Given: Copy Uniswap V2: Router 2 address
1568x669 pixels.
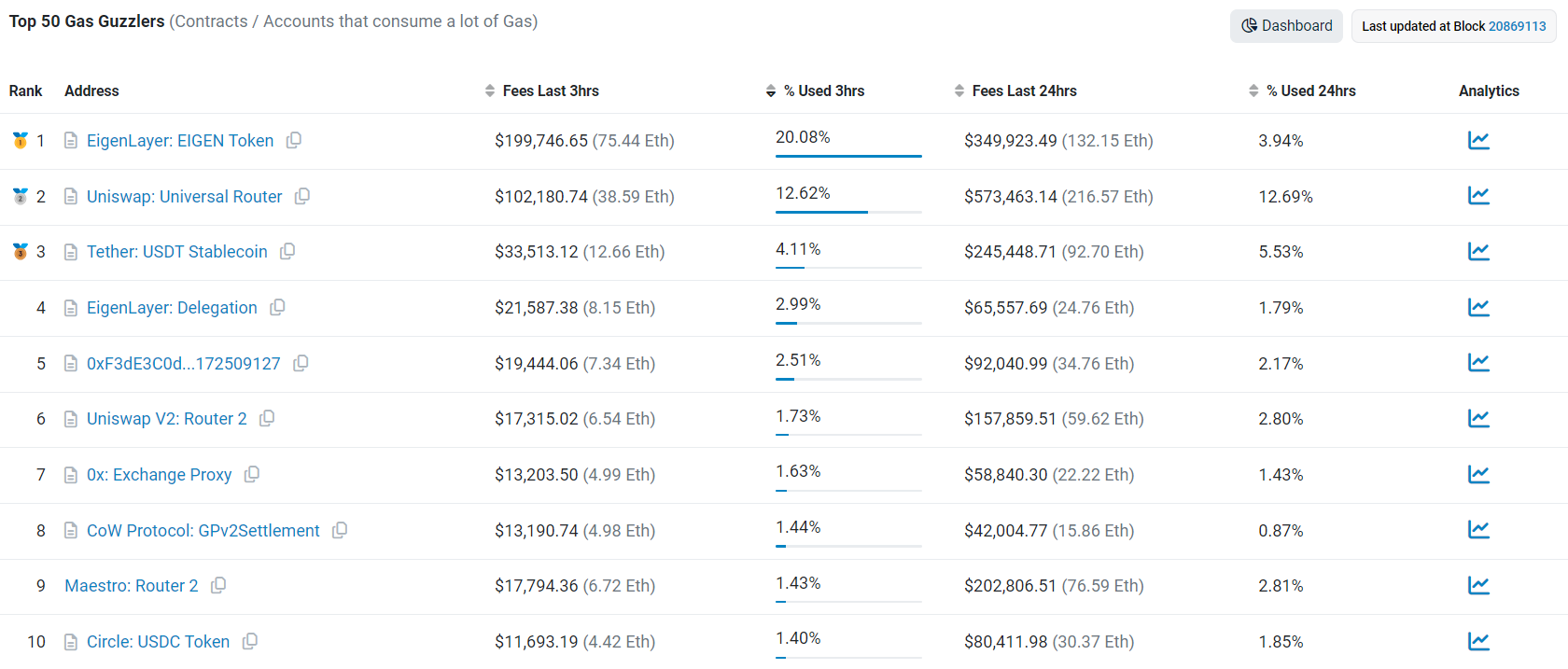Looking at the screenshot, I should pyautogui.click(x=267, y=418).
